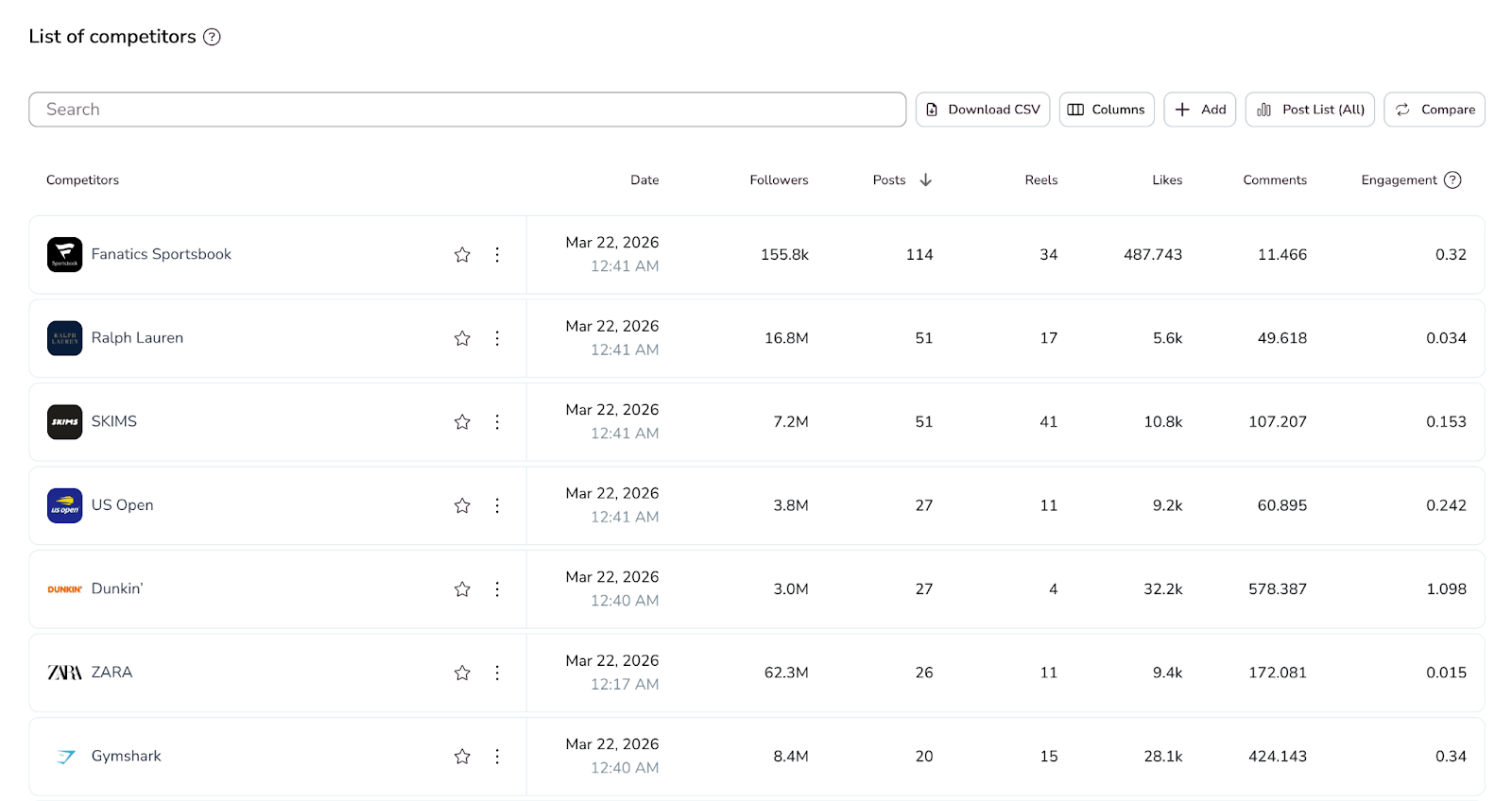1512x801 pixels.
Task: Sort the table by Engagement header label
Action: [1400, 179]
